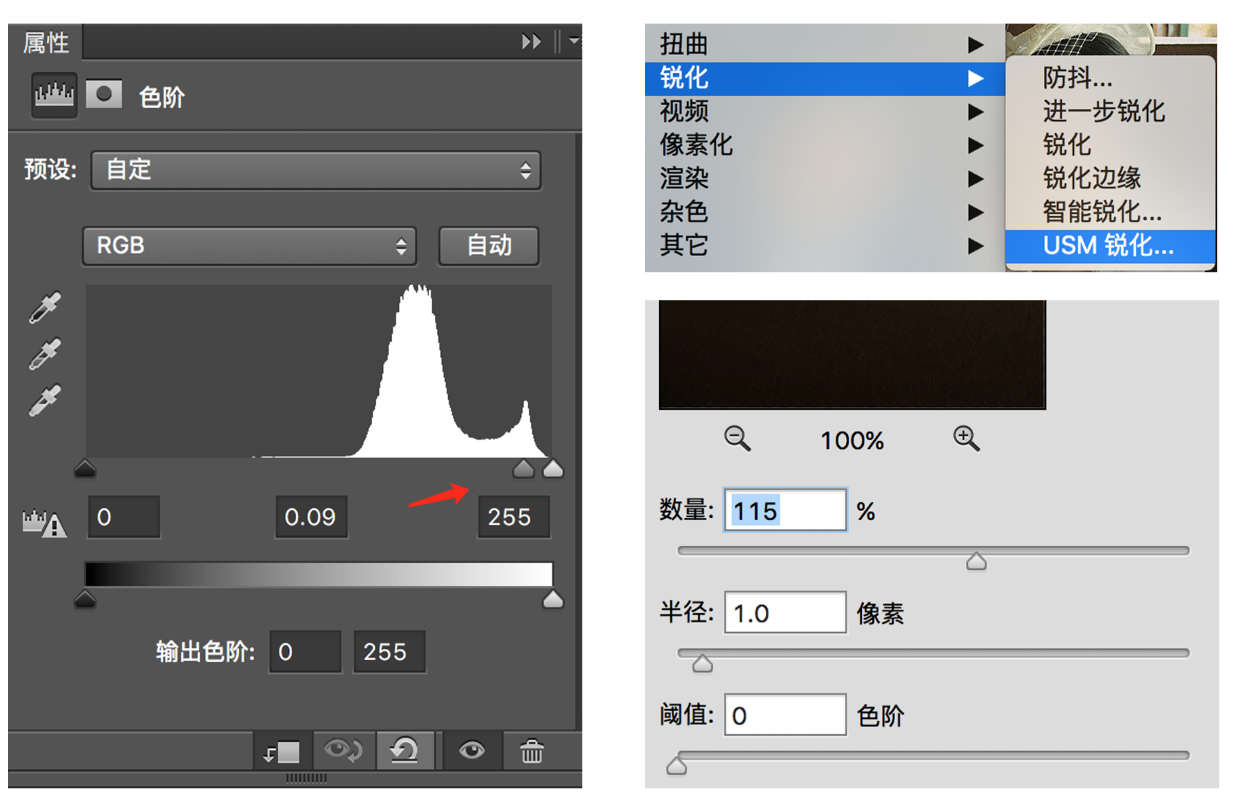This screenshot has width=1236, height=808.
Task: Open the 像素化 filter submenu
Action: pyautogui.click(x=825, y=144)
